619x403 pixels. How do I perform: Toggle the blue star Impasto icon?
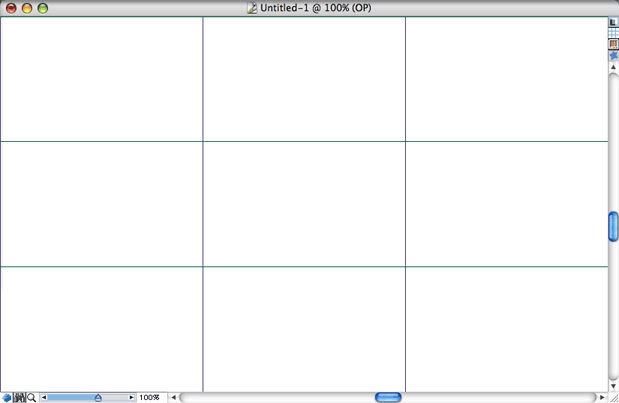click(613, 56)
